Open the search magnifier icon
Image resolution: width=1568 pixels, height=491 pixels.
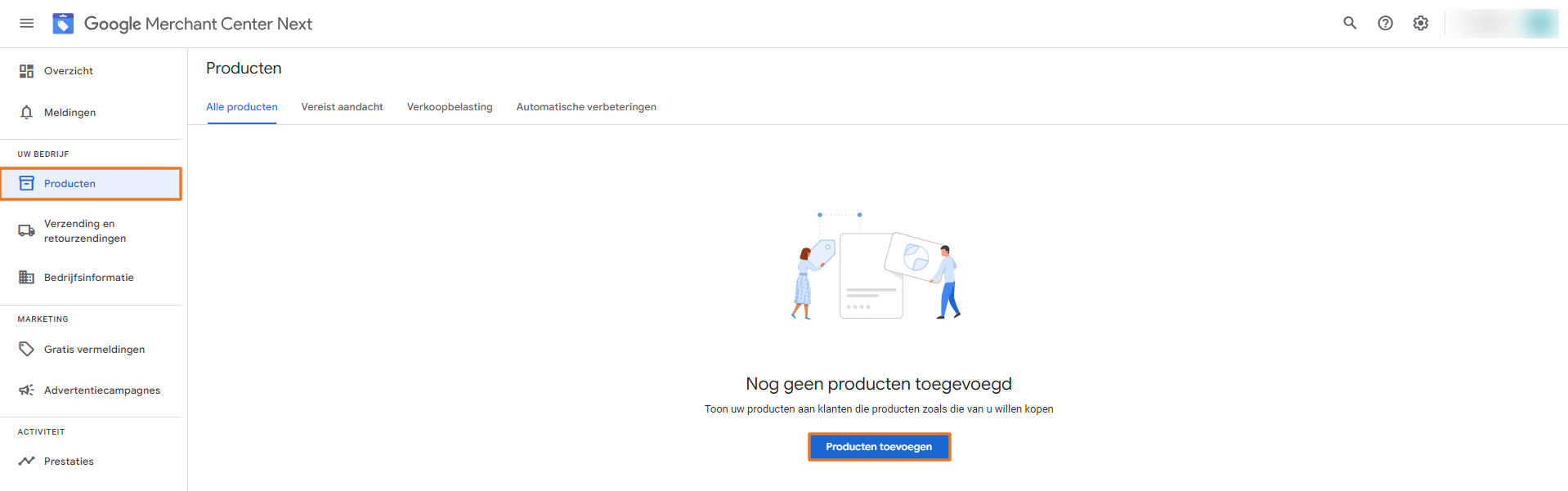1350,23
